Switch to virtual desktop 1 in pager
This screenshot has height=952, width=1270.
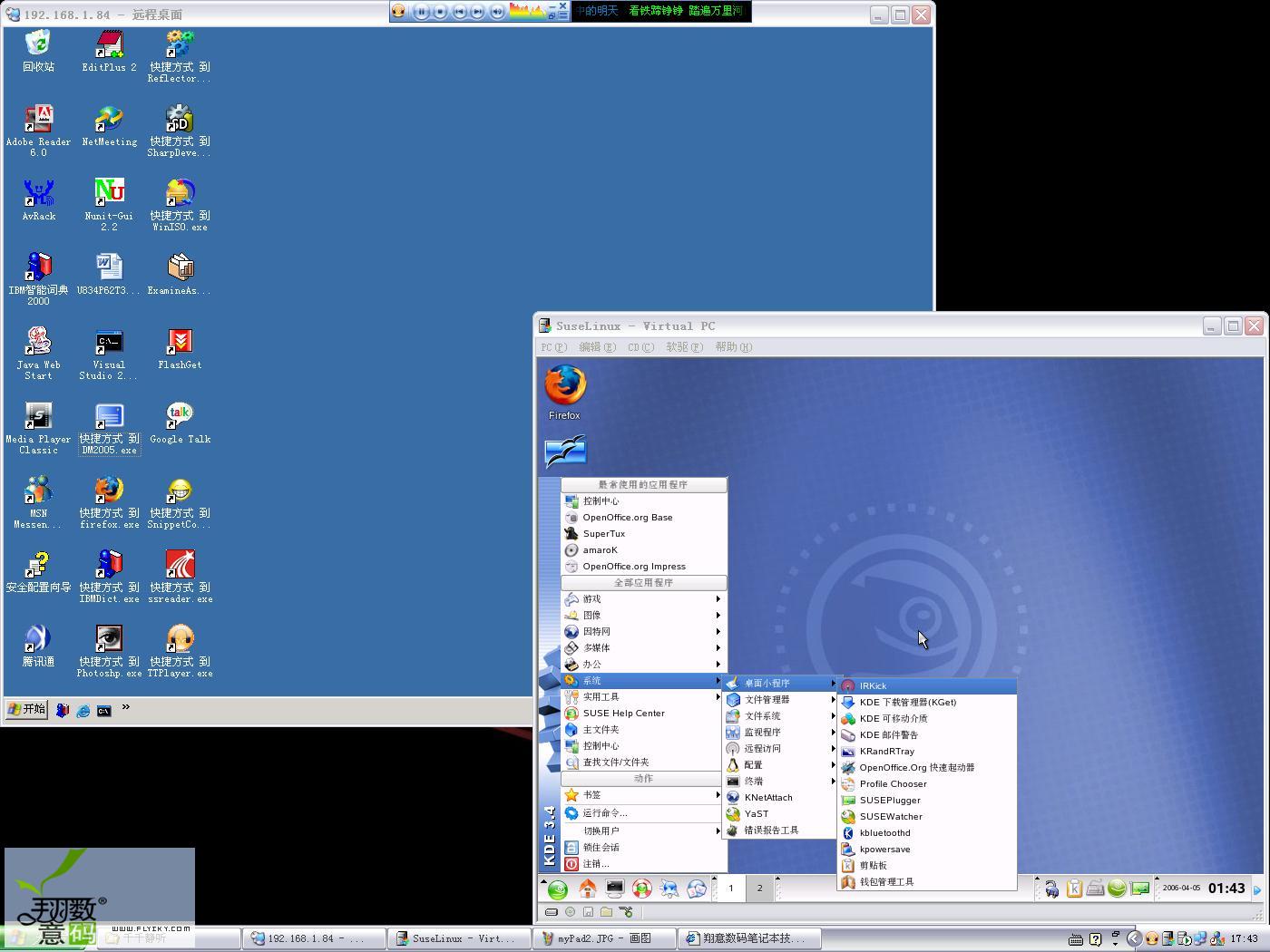point(731,889)
